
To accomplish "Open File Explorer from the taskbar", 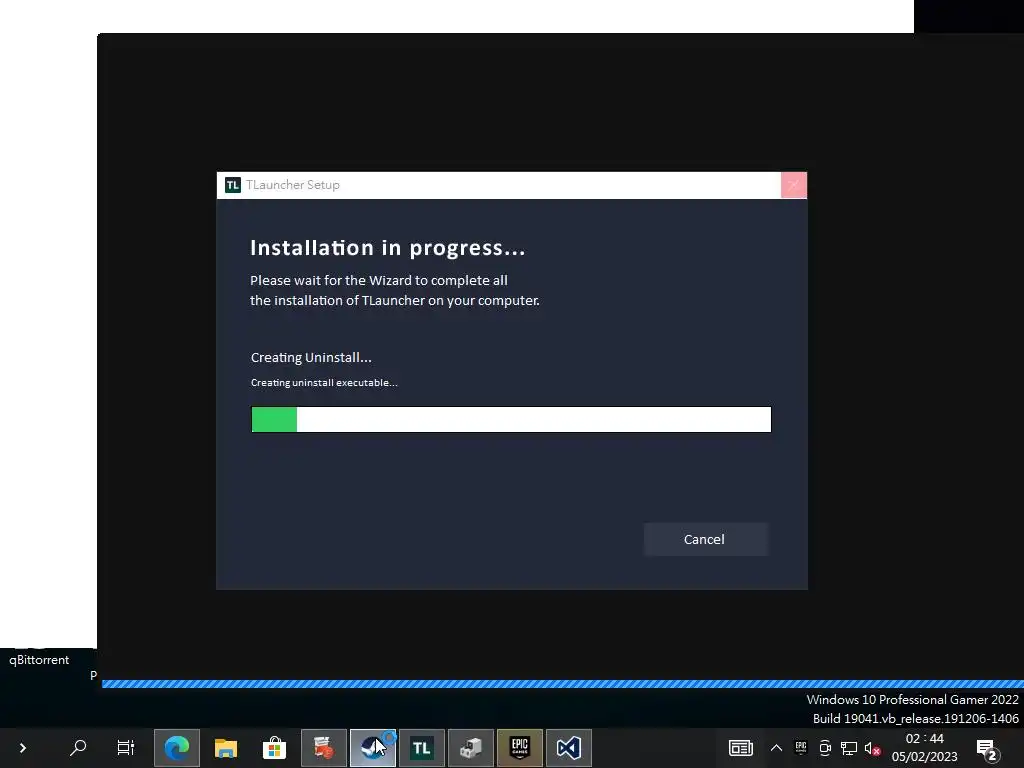I will click(x=225, y=748).
